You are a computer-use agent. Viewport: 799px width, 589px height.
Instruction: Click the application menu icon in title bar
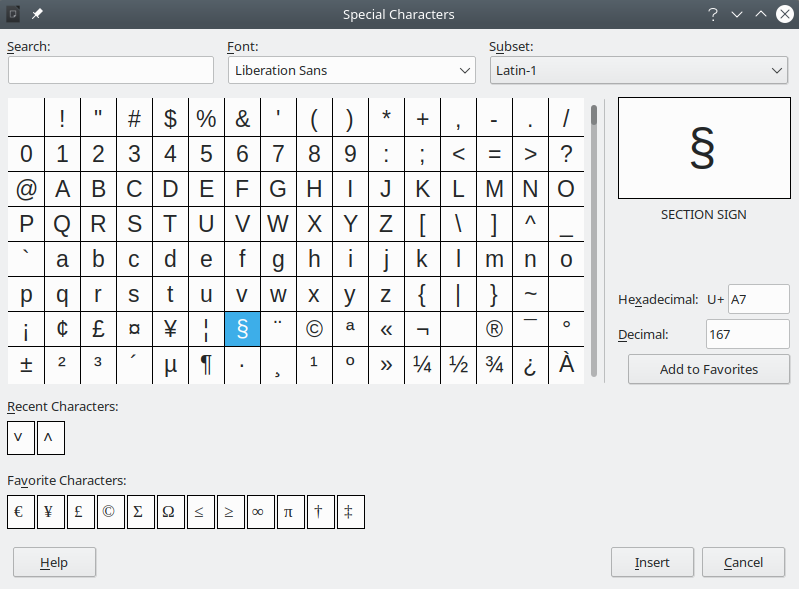[13, 14]
